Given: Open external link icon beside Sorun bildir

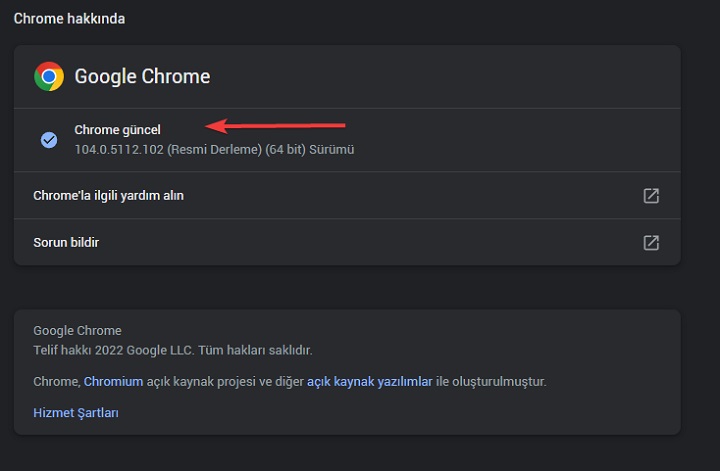Looking at the screenshot, I should click(651, 243).
